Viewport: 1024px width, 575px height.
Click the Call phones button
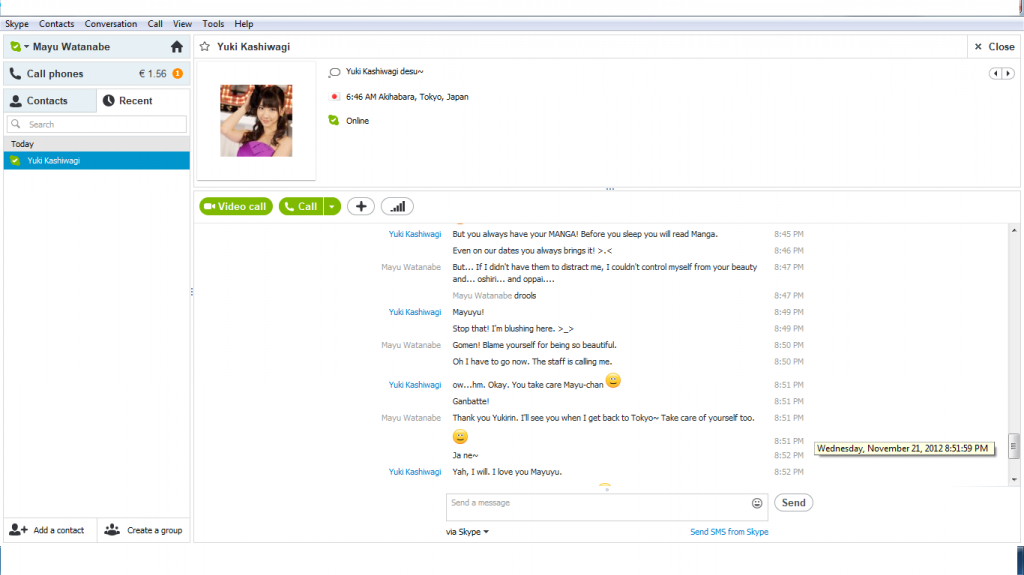click(x=97, y=74)
